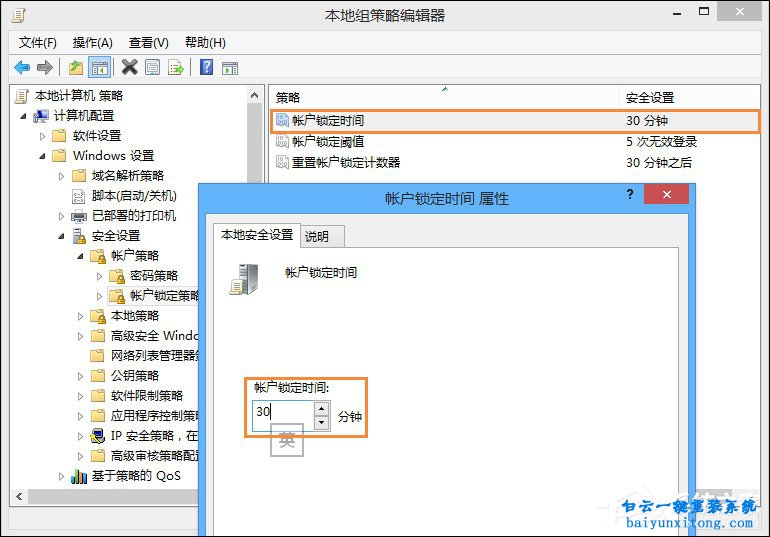Click the Up one level folder icon
770x537 pixels.
click(x=76, y=67)
